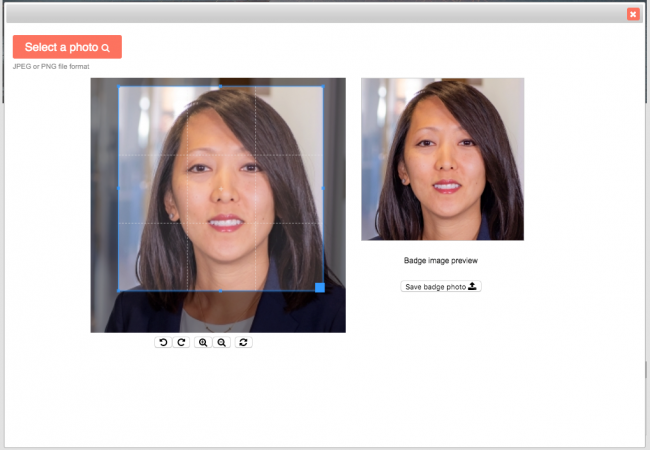Click the upload icon beside Save badge photo
Viewport: 650px width, 450px height.
point(473,286)
